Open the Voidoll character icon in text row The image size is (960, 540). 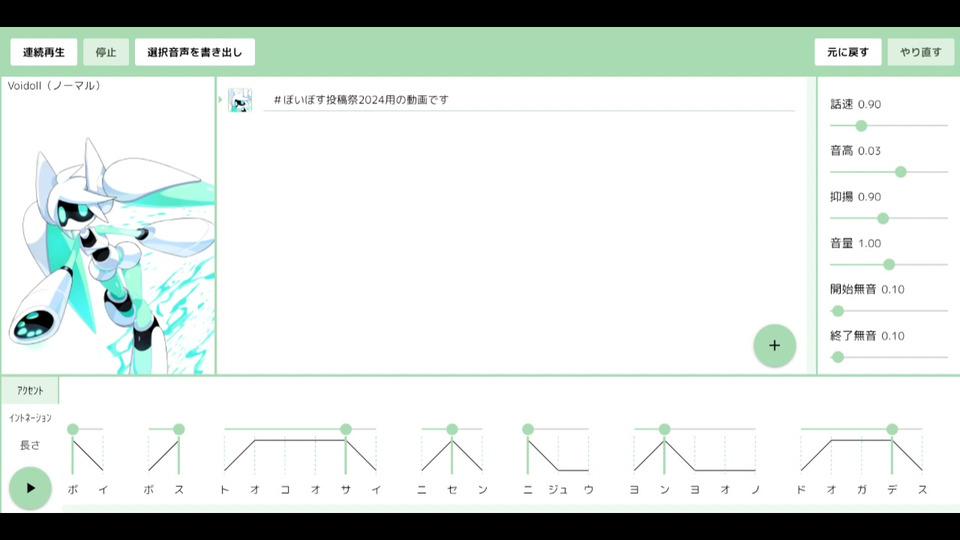point(240,100)
